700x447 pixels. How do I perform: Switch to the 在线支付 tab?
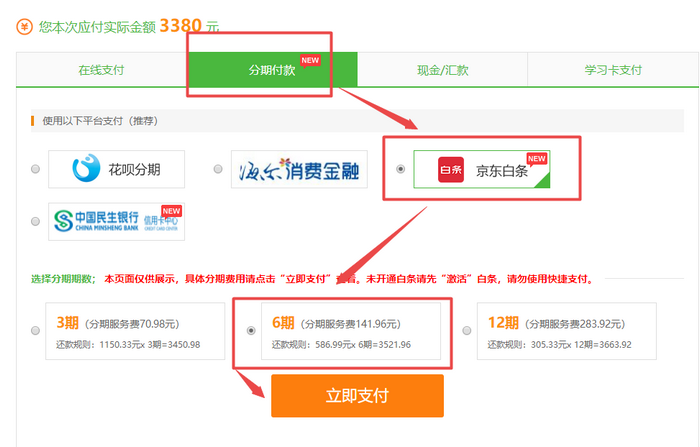tap(102, 71)
